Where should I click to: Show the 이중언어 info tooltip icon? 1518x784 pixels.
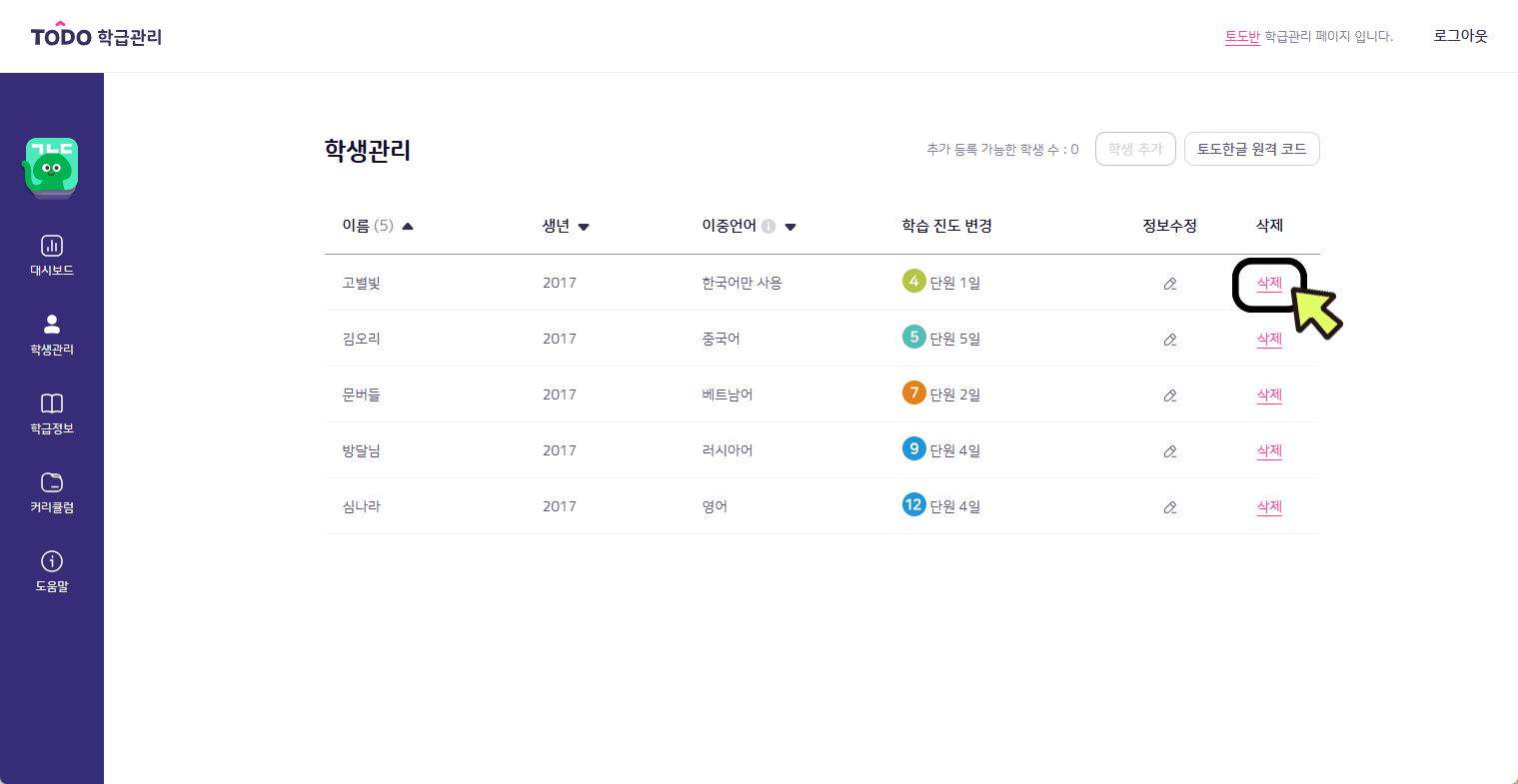768,227
